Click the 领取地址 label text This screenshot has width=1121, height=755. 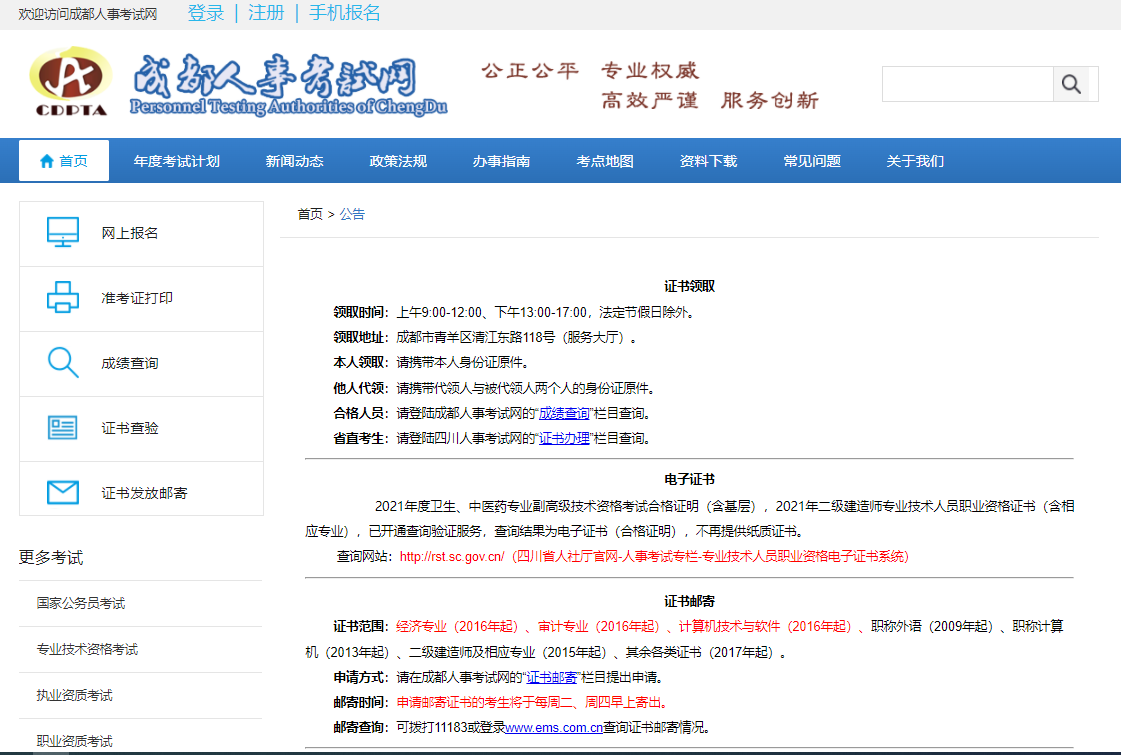[360, 337]
